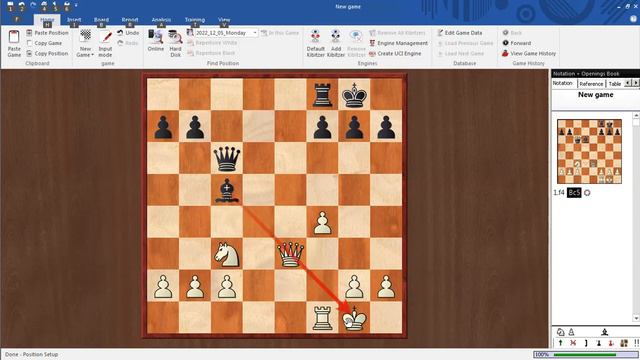Click highlighted move Bc5 in the notation
The image size is (640, 360).
[574, 193]
